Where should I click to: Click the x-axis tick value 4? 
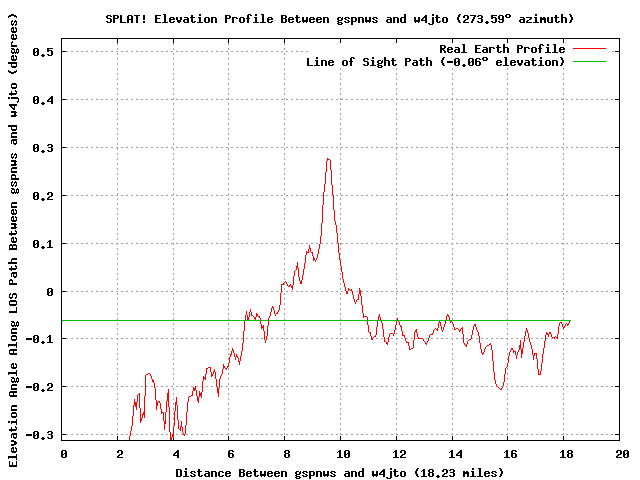pyautogui.click(x=176, y=454)
